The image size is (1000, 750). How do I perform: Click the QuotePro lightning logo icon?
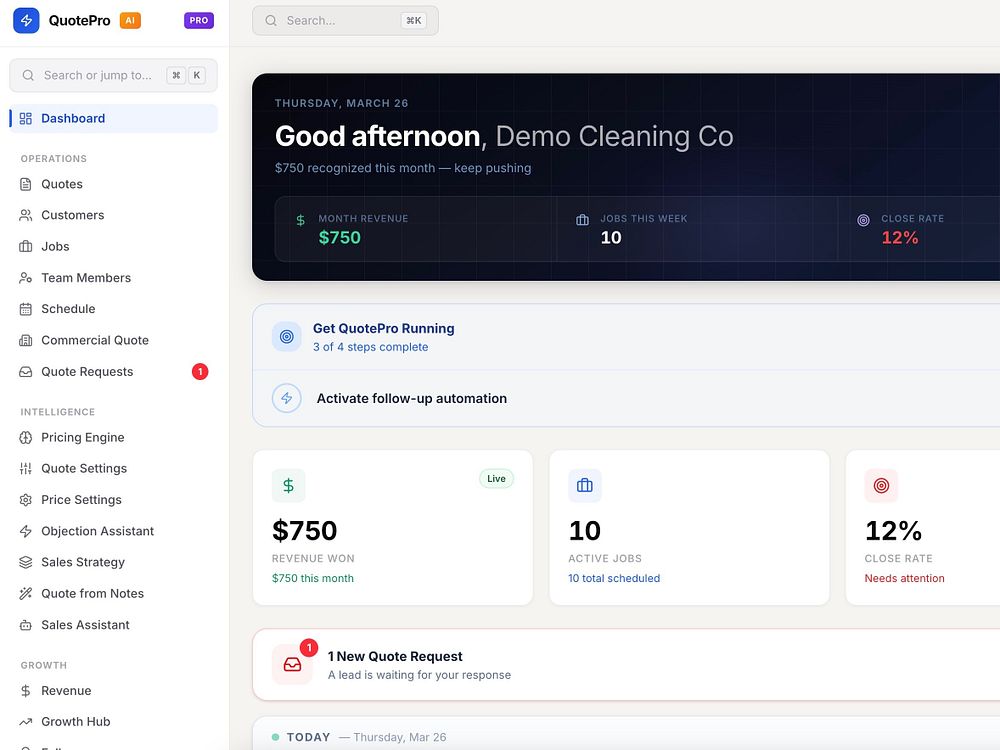coord(26,20)
